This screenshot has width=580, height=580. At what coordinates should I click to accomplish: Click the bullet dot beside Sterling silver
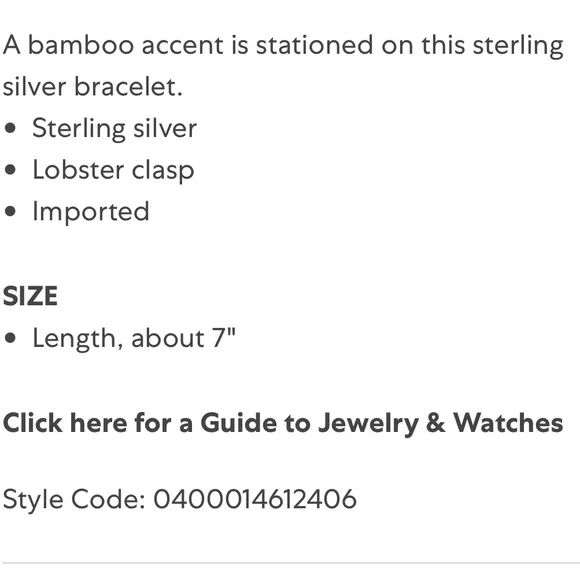10,128
